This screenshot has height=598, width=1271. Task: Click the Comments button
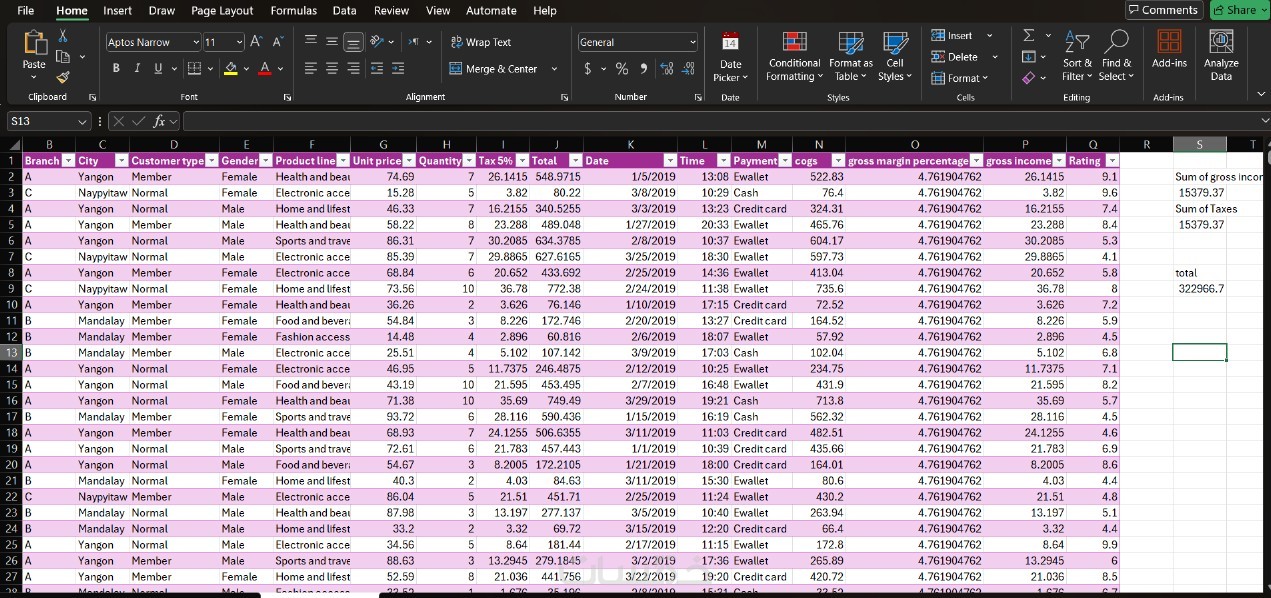tap(1163, 10)
